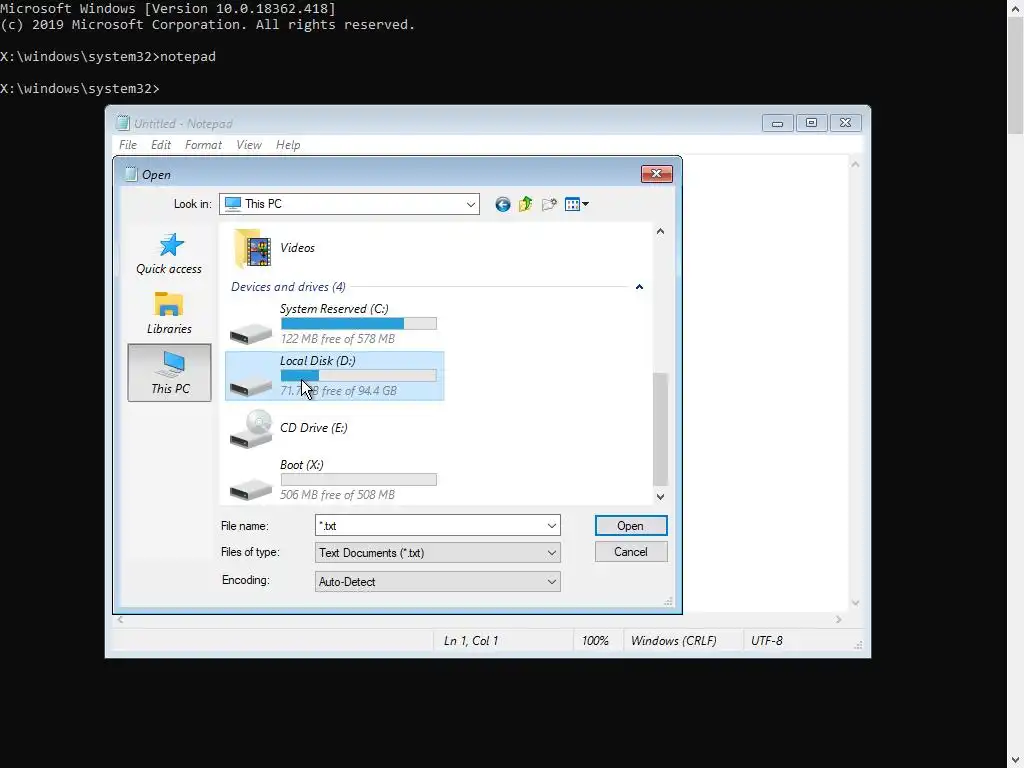
Task: Maximize the Notepad window
Action: pos(811,123)
